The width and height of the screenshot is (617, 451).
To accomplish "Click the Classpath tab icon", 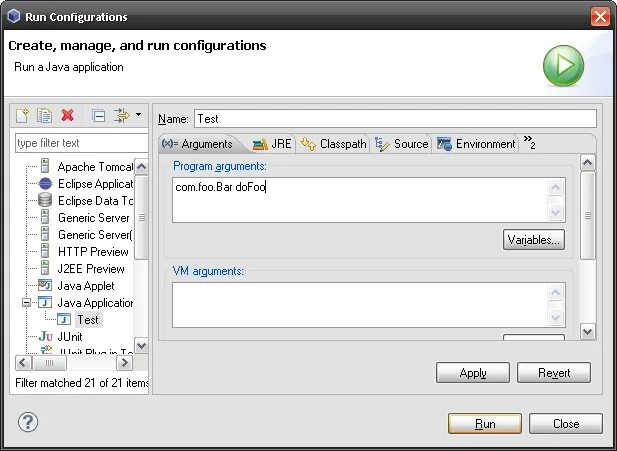I will pyautogui.click(x=308, y=144).
